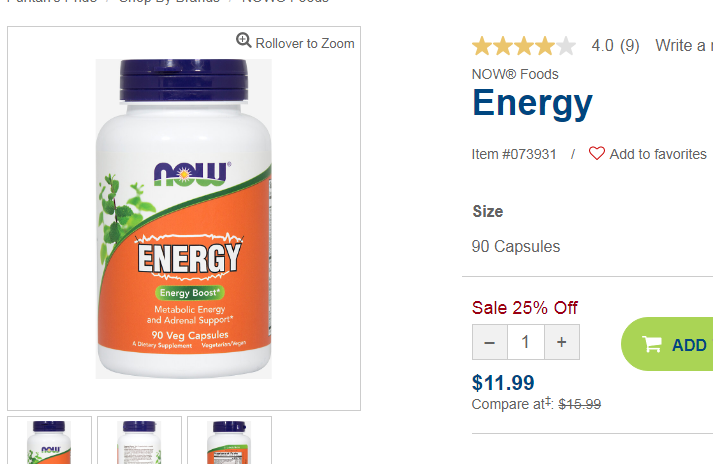Click the green ADD button
This screenshot has width=713, height=464.
[x=667, y=344]
